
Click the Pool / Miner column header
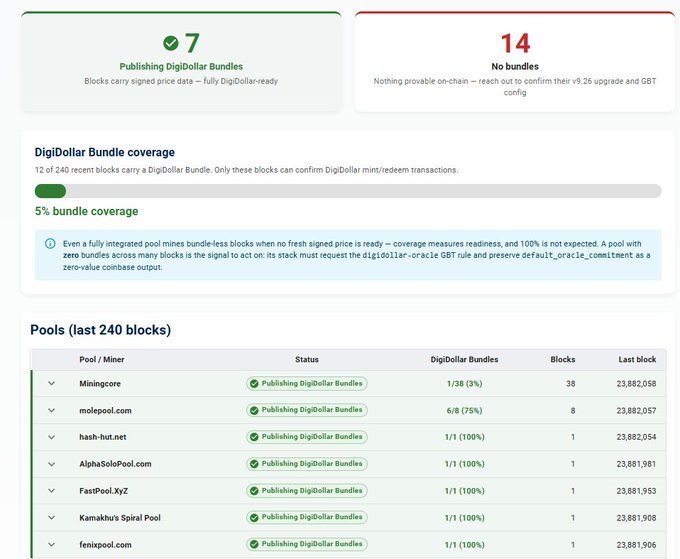pyautogui.click(x=101, y=360)
